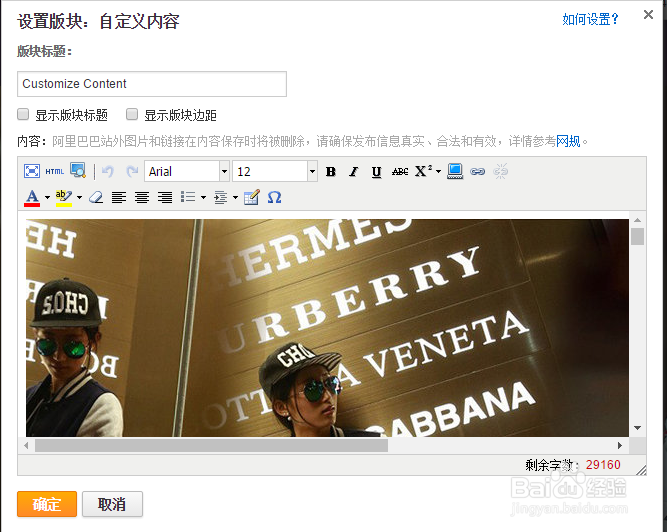Screen dimensions: 667x532
Task: Insert a table with the edit-table icon
Action: 252,197
